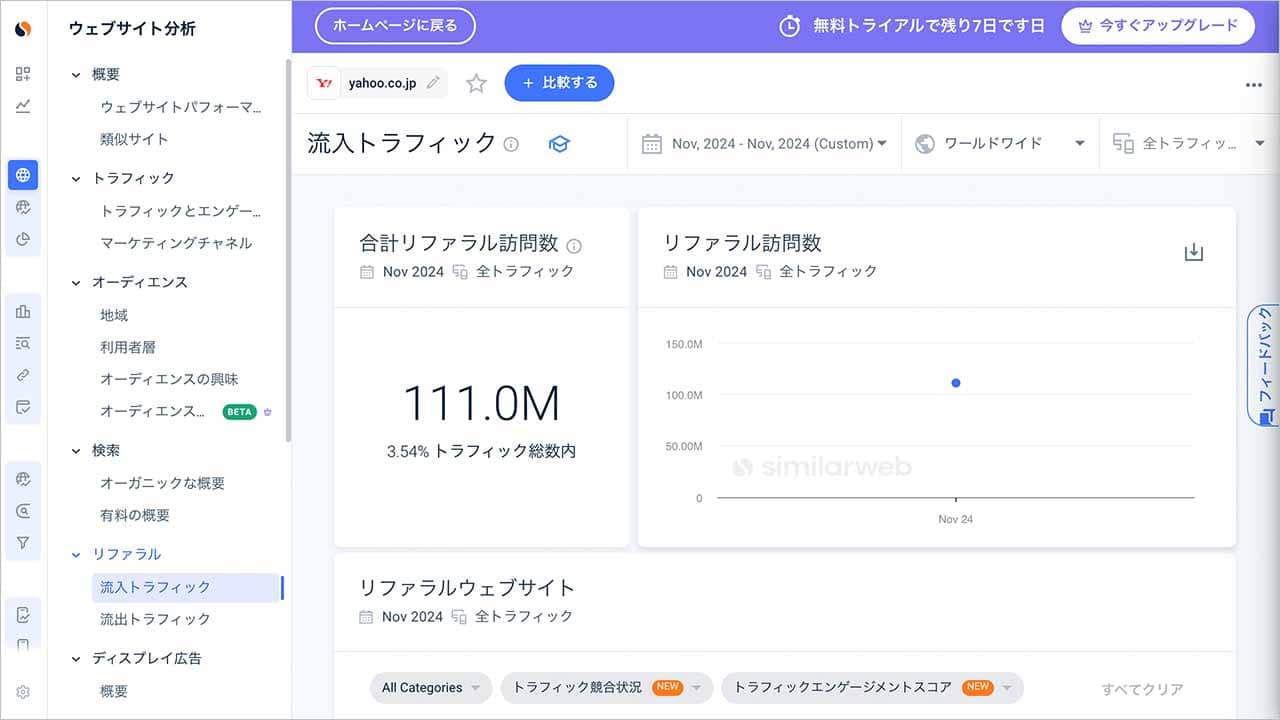Collapse the トラフィック section

(75, 179)
